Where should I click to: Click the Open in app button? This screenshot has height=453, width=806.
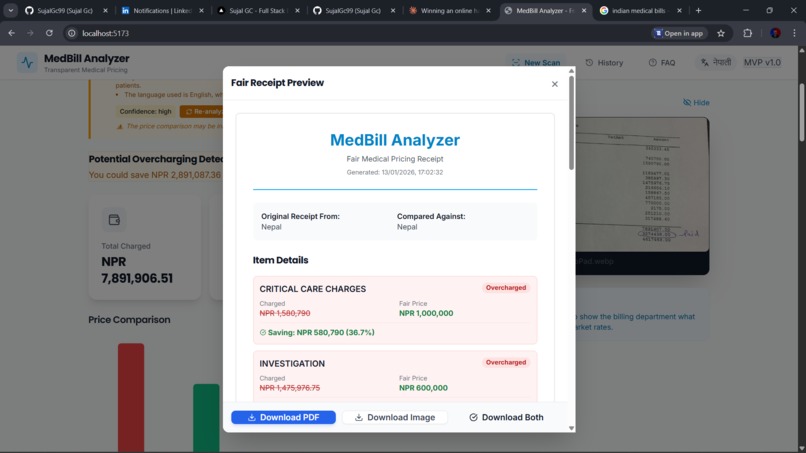(x=679, y=33)
